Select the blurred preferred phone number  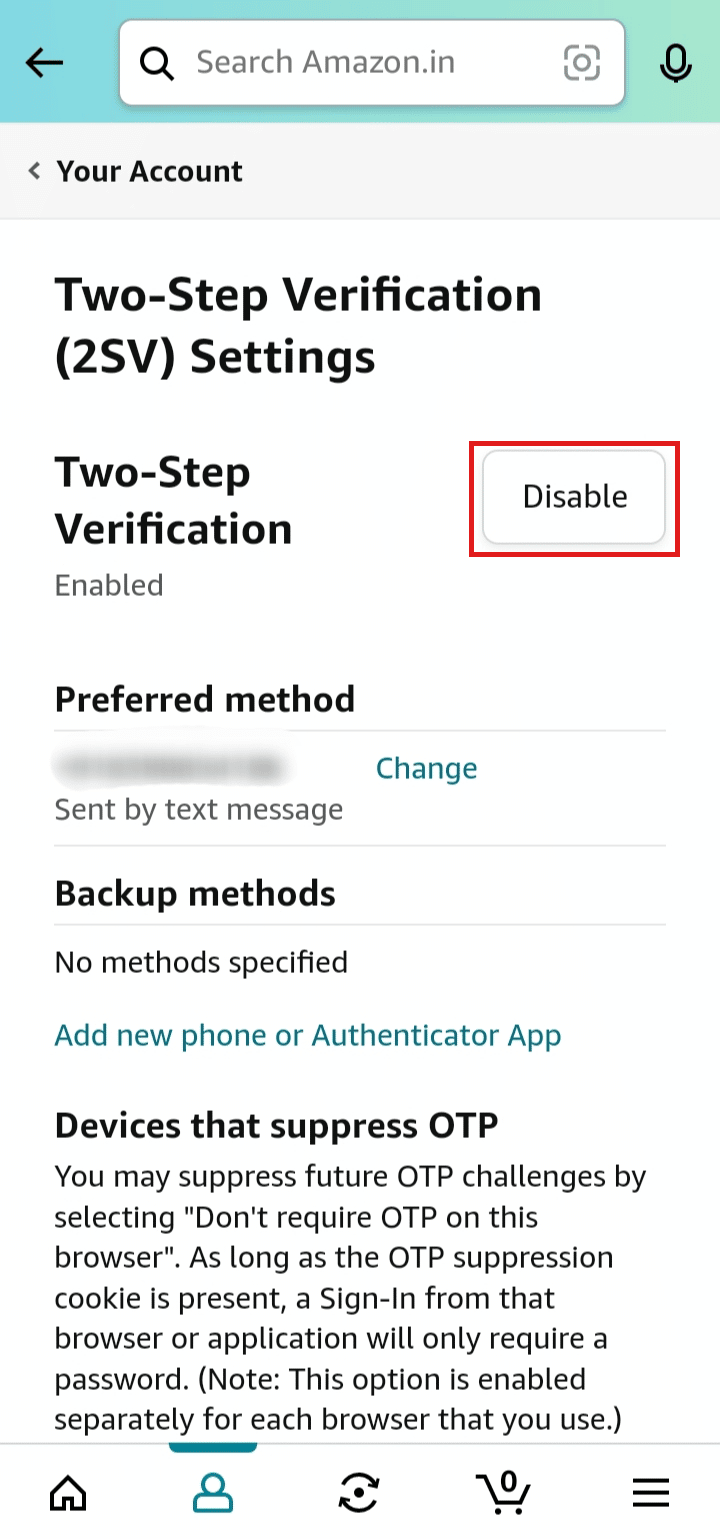tap(171, 768)
